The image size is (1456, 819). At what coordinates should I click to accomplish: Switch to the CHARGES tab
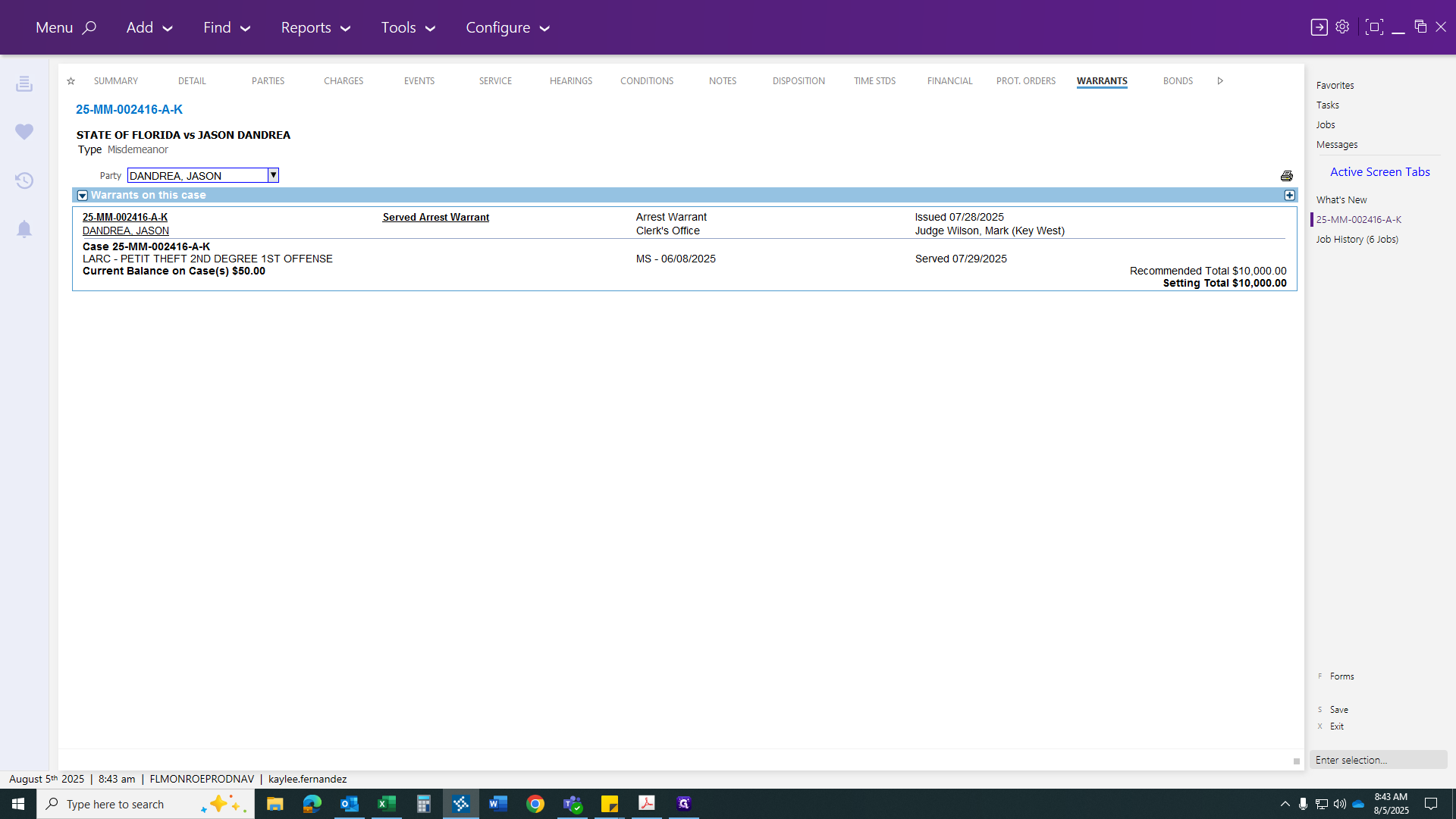344,81
